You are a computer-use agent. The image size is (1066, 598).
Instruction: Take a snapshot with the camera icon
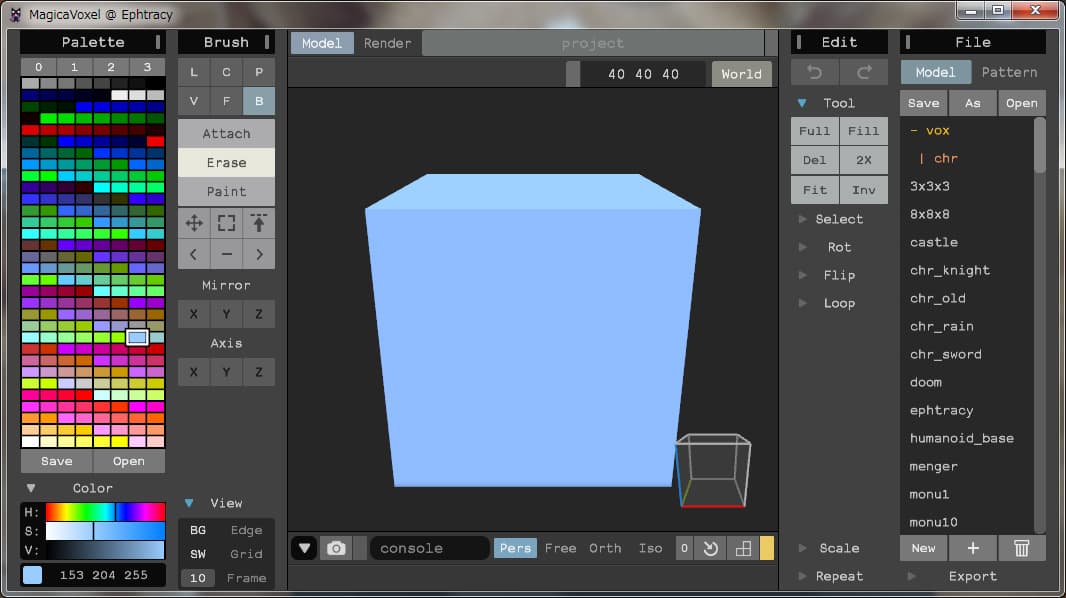336,548
